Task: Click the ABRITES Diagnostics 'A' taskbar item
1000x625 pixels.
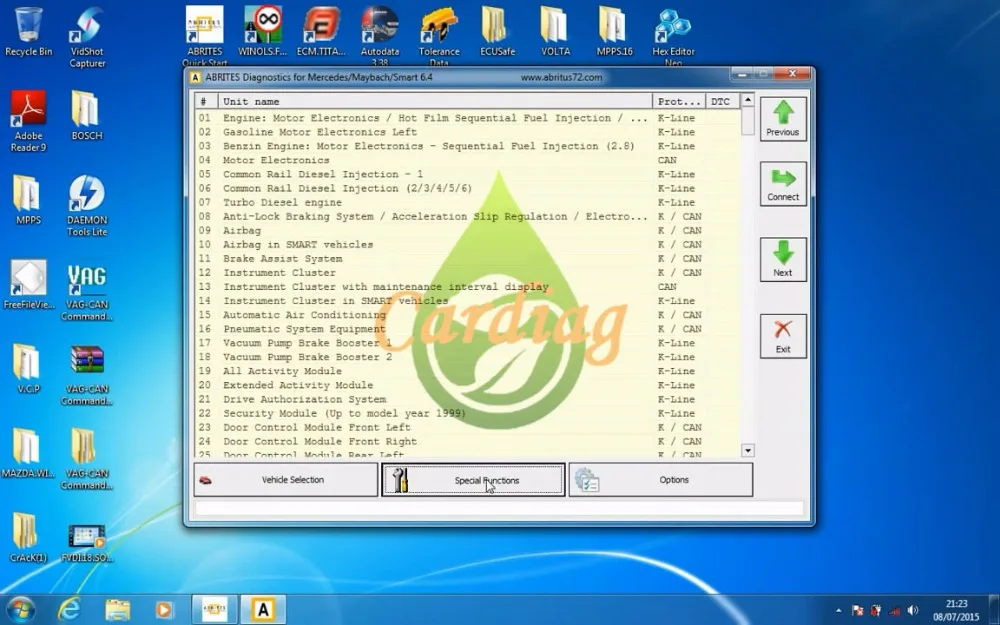Action: coord(263,610)
